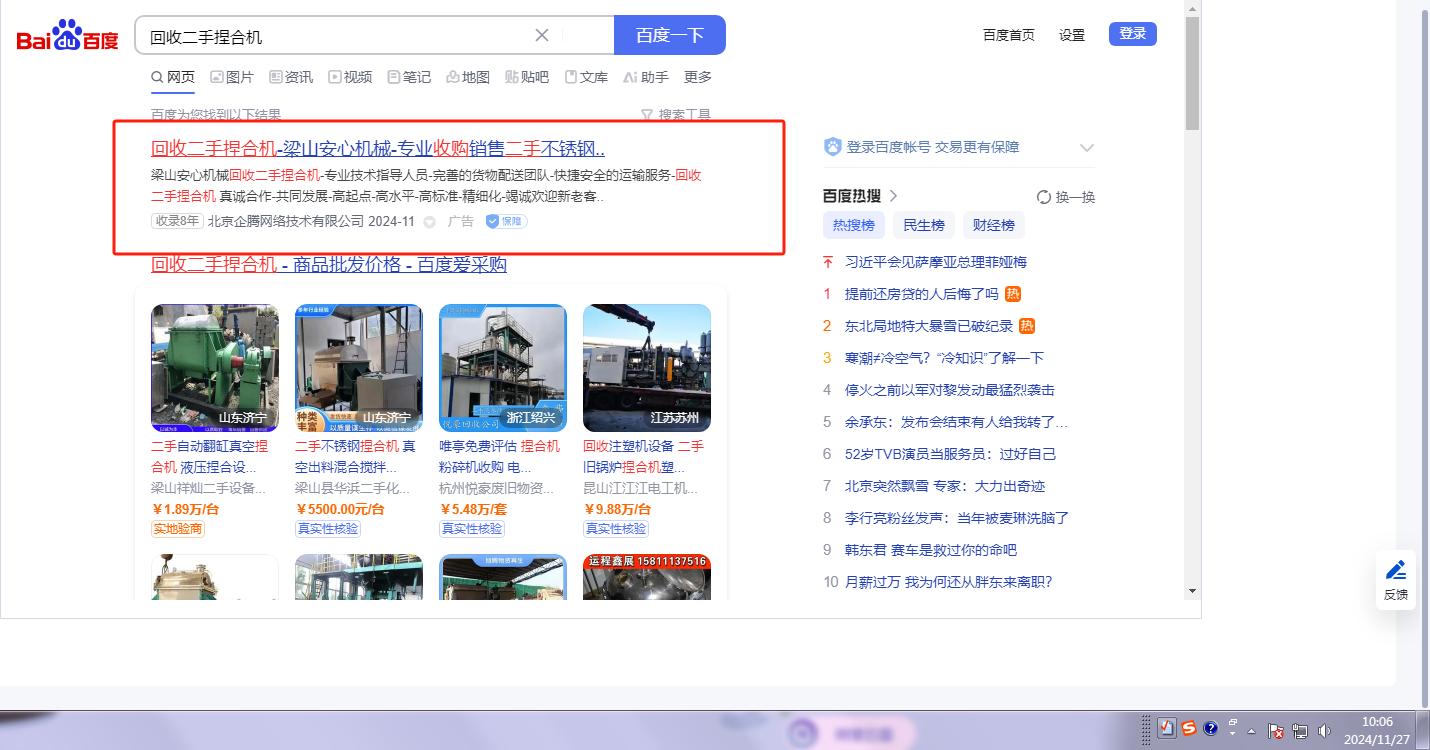Expand the login guarantee banner chevron
This screenshot has width=1430, height=750.
tap(1087, 148)
